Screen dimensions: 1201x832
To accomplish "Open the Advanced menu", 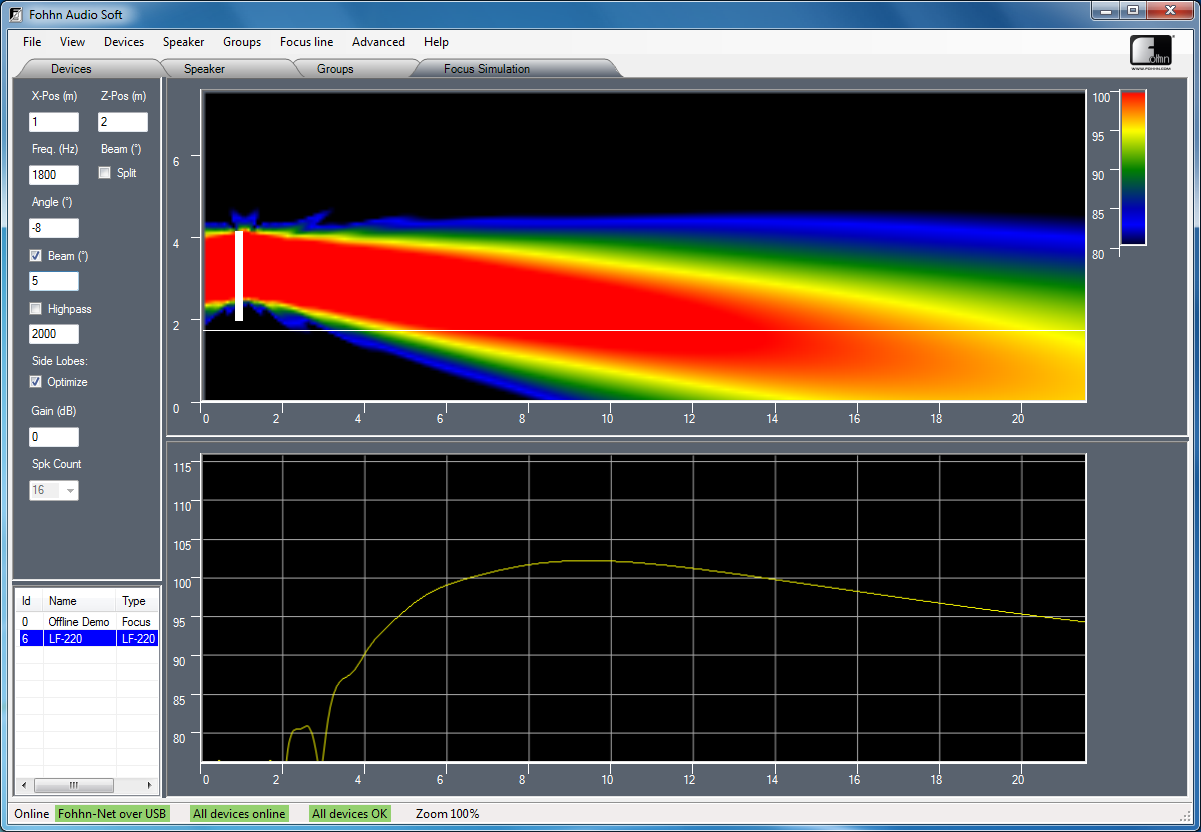I will (x=378, y=42).
